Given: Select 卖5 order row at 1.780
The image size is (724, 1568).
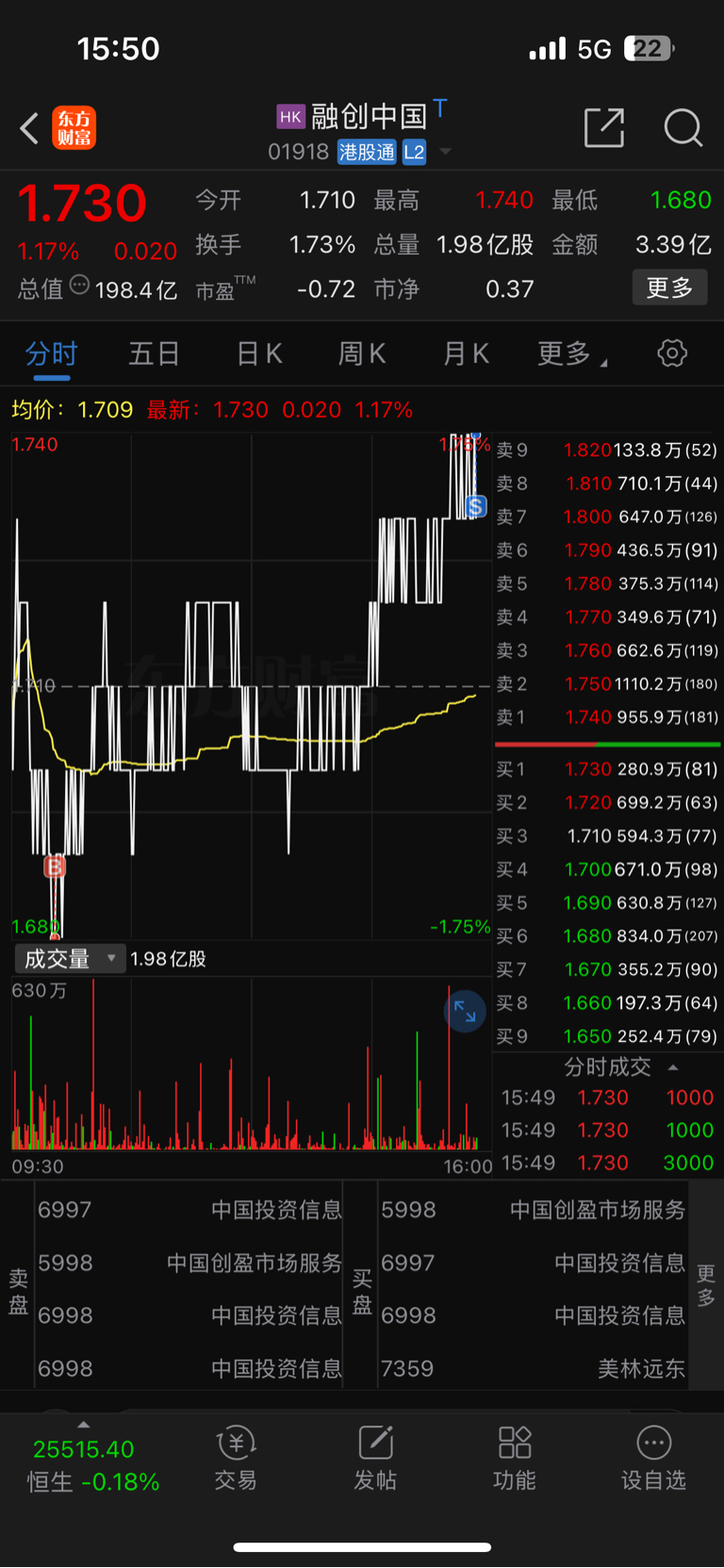Looking at the screenshot, I should click(x=607, y=584).
